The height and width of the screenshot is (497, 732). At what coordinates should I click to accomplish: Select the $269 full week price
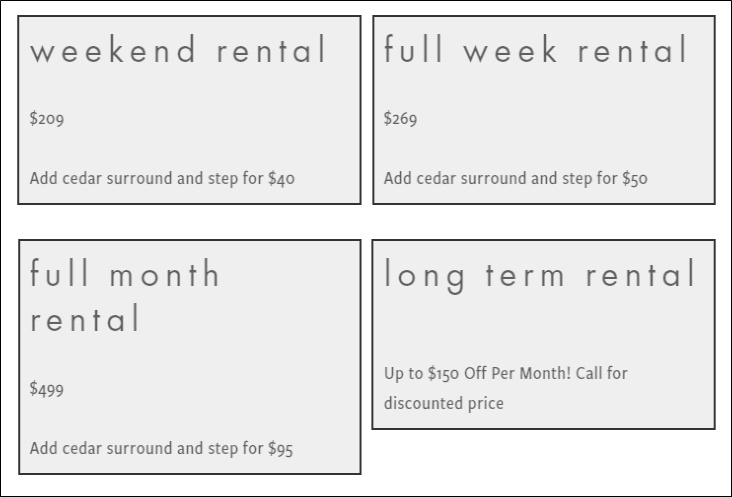(401, 119)
